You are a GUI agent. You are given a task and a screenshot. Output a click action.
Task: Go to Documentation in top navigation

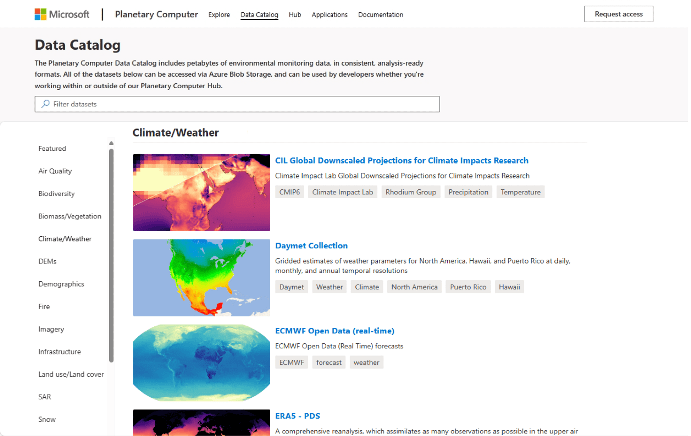(381, 15)
